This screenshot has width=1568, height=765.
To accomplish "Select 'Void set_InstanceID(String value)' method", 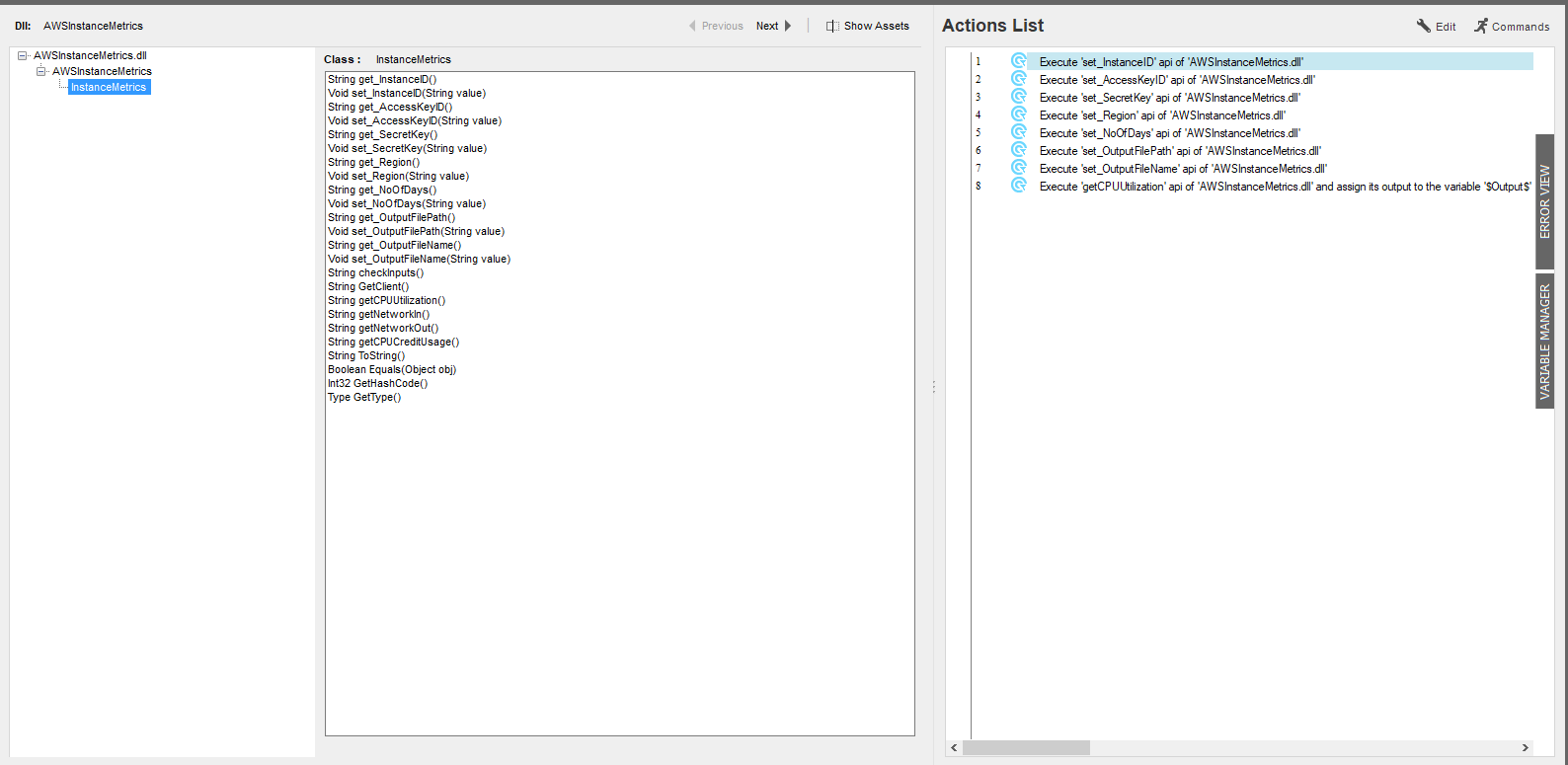I will click(x=407, y=93).
